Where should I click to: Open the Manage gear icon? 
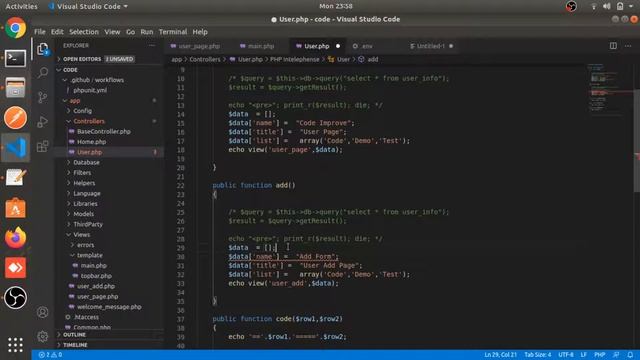point(43,336)
